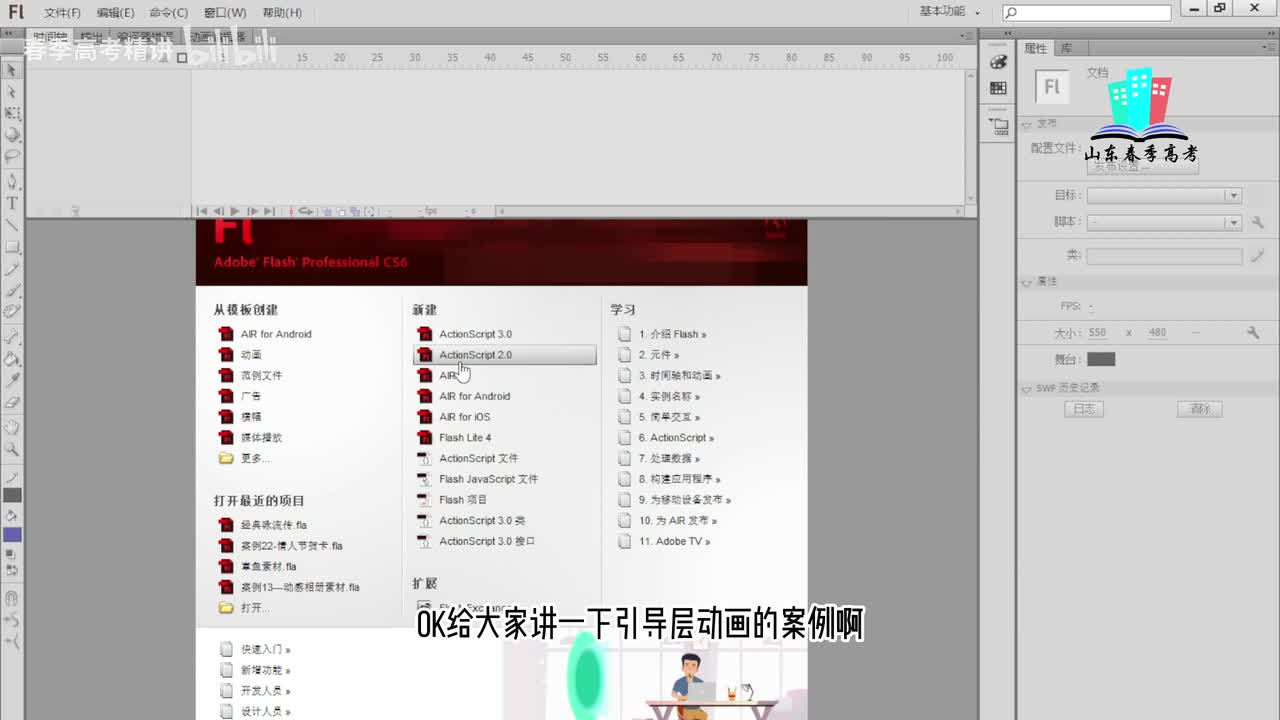Select the Selection arrow tool
This screenshot has width=1280, height=720.
pyautogui.click(x=12, y=70)
